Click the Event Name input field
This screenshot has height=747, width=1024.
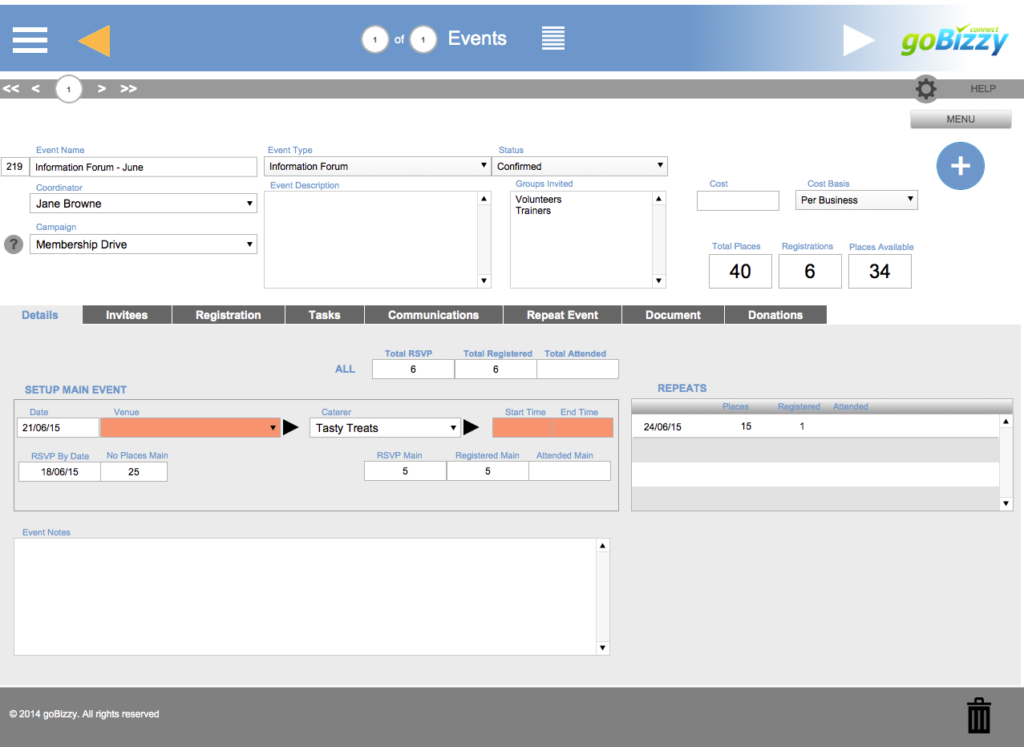[x=143, y=167]
